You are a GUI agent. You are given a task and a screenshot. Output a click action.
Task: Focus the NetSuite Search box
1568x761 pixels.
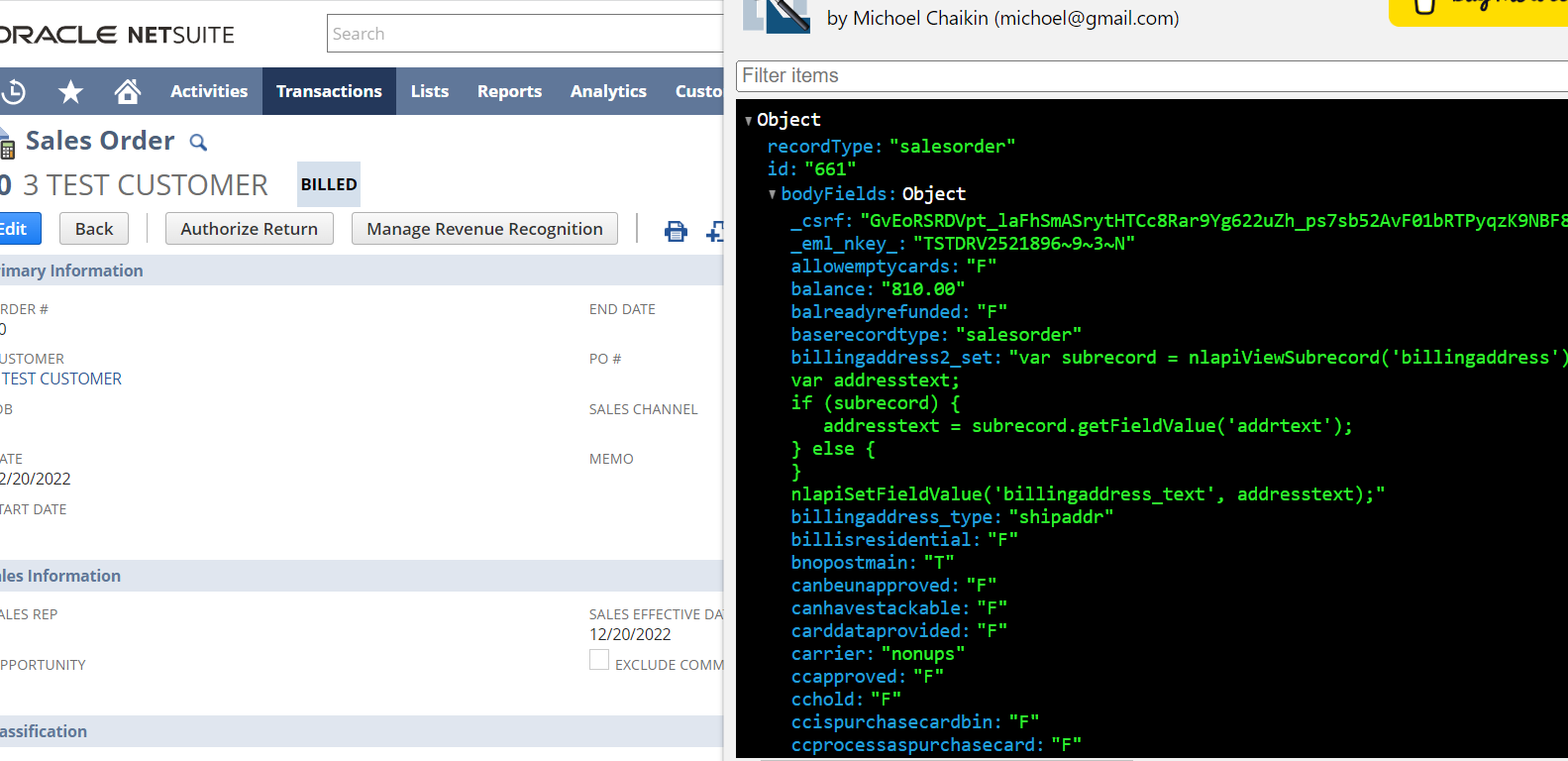pyautogui.click(x=525, y=34)
